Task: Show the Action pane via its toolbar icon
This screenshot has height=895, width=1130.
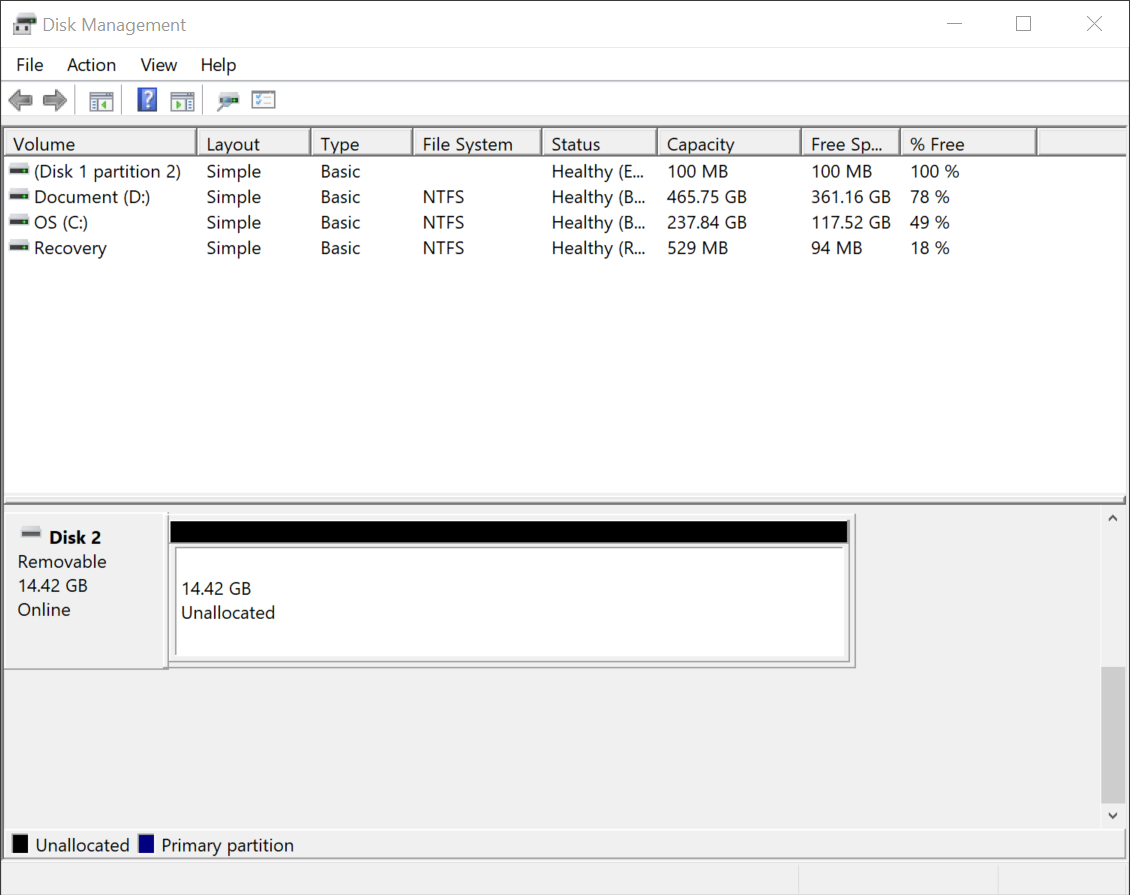Action: tap(181, 99)
